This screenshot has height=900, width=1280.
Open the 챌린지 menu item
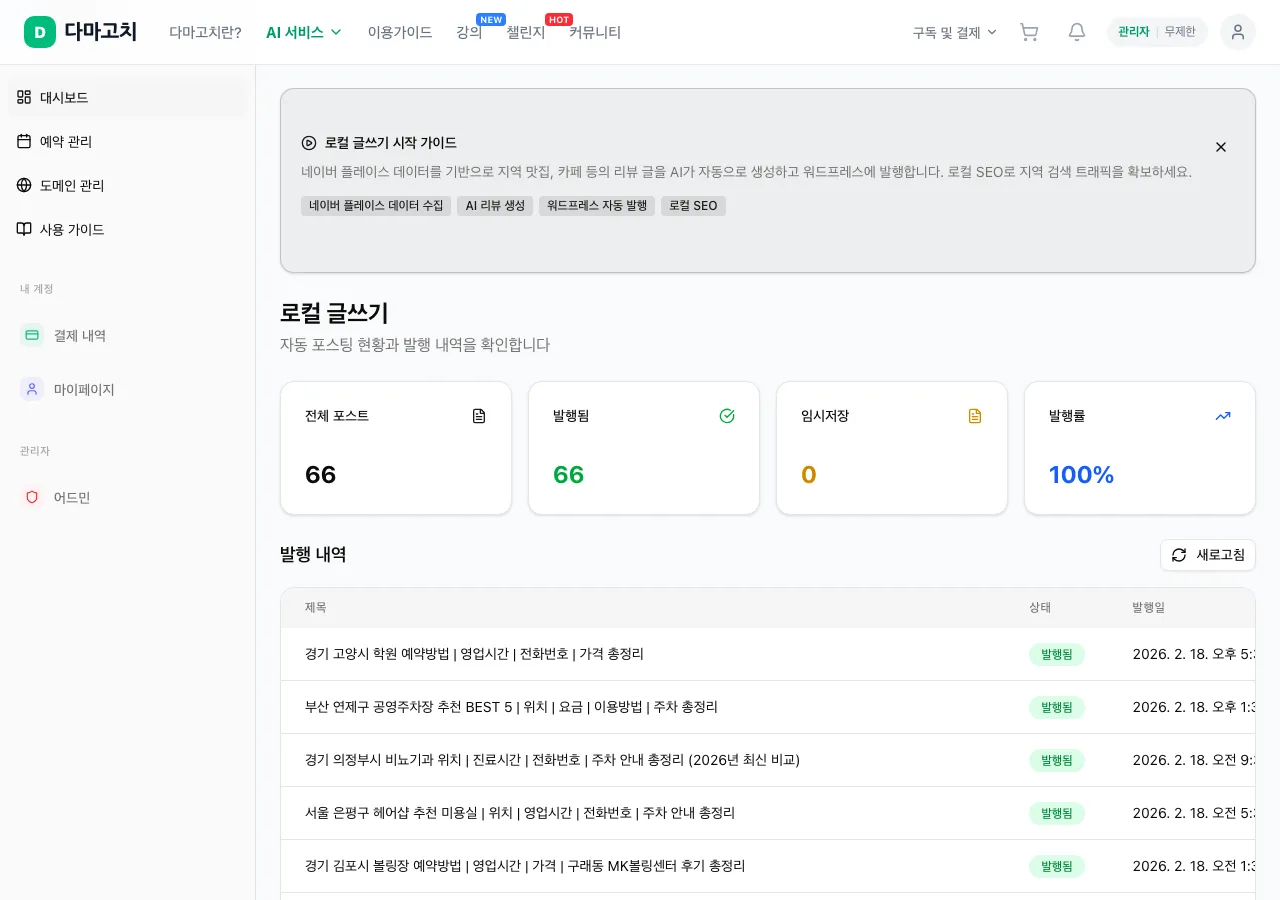[x=526, y=32]
